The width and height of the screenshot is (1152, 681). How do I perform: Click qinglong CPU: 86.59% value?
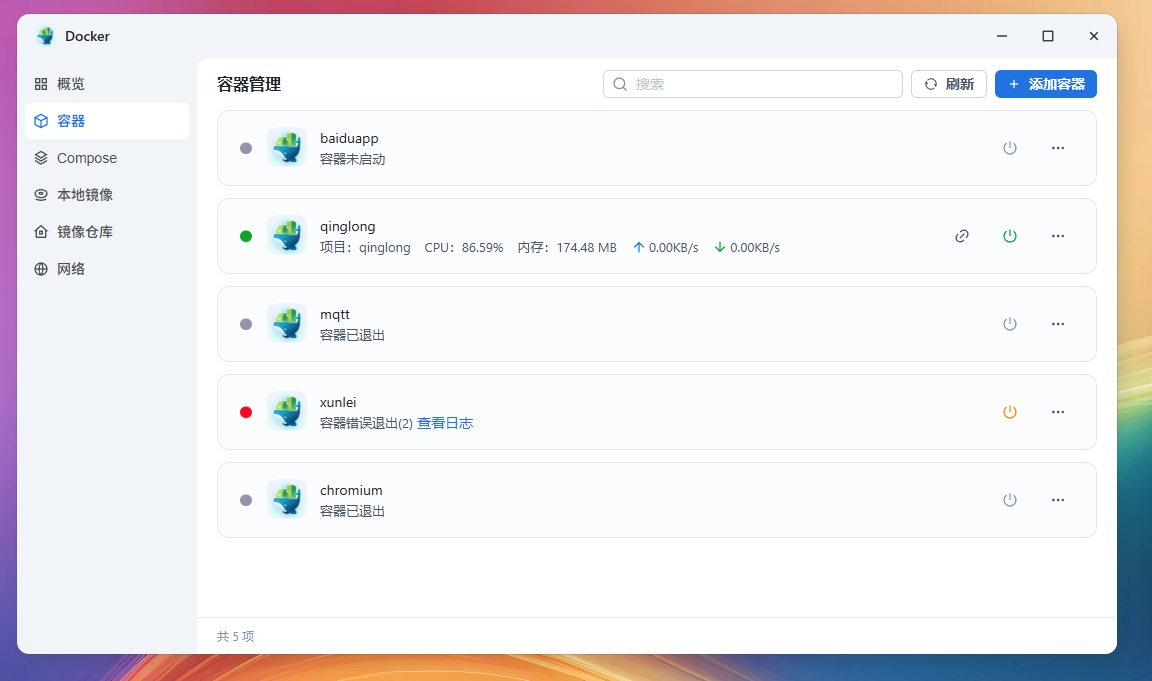(x=464, y=248)
